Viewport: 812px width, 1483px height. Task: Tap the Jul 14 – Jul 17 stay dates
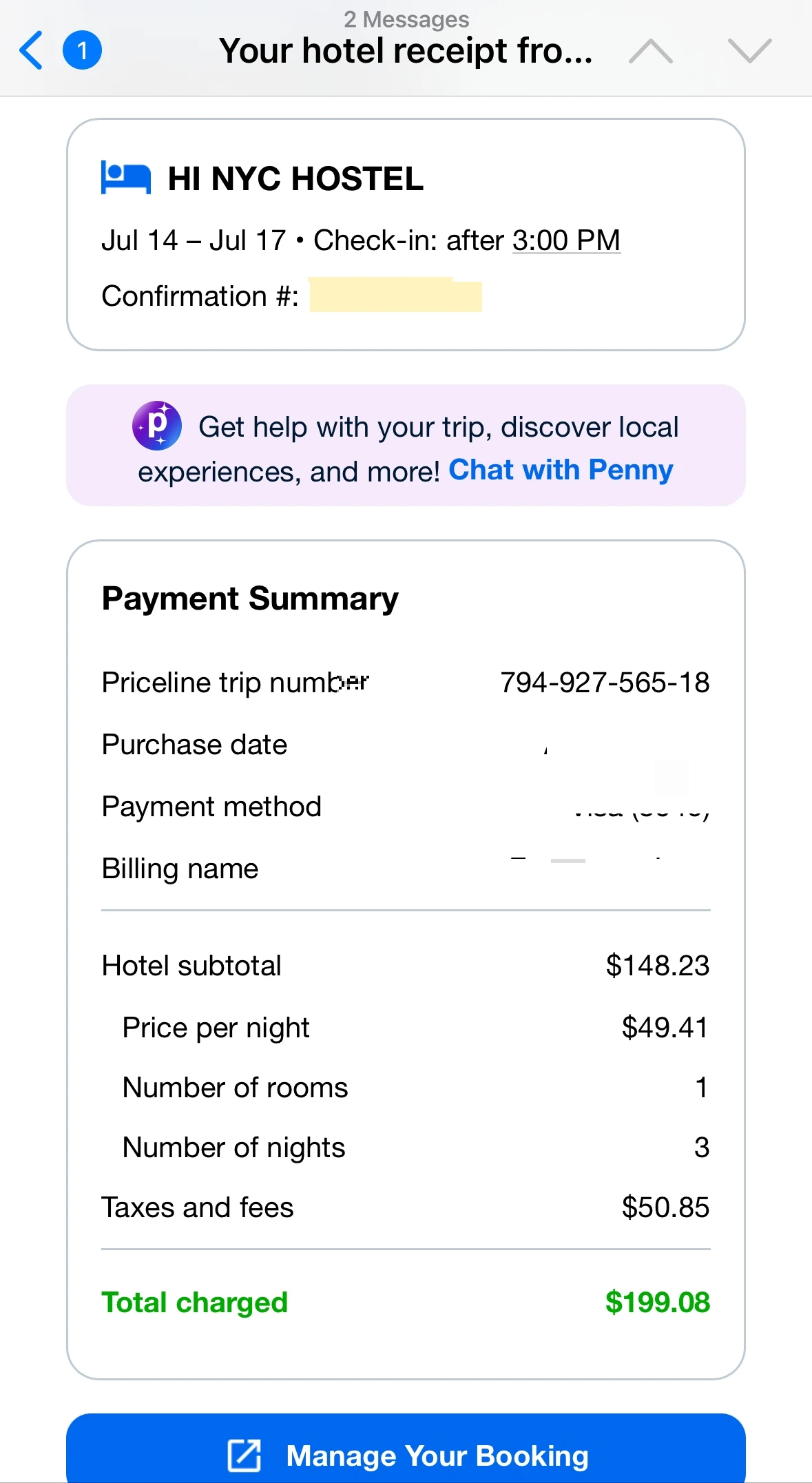coord(194,240)
